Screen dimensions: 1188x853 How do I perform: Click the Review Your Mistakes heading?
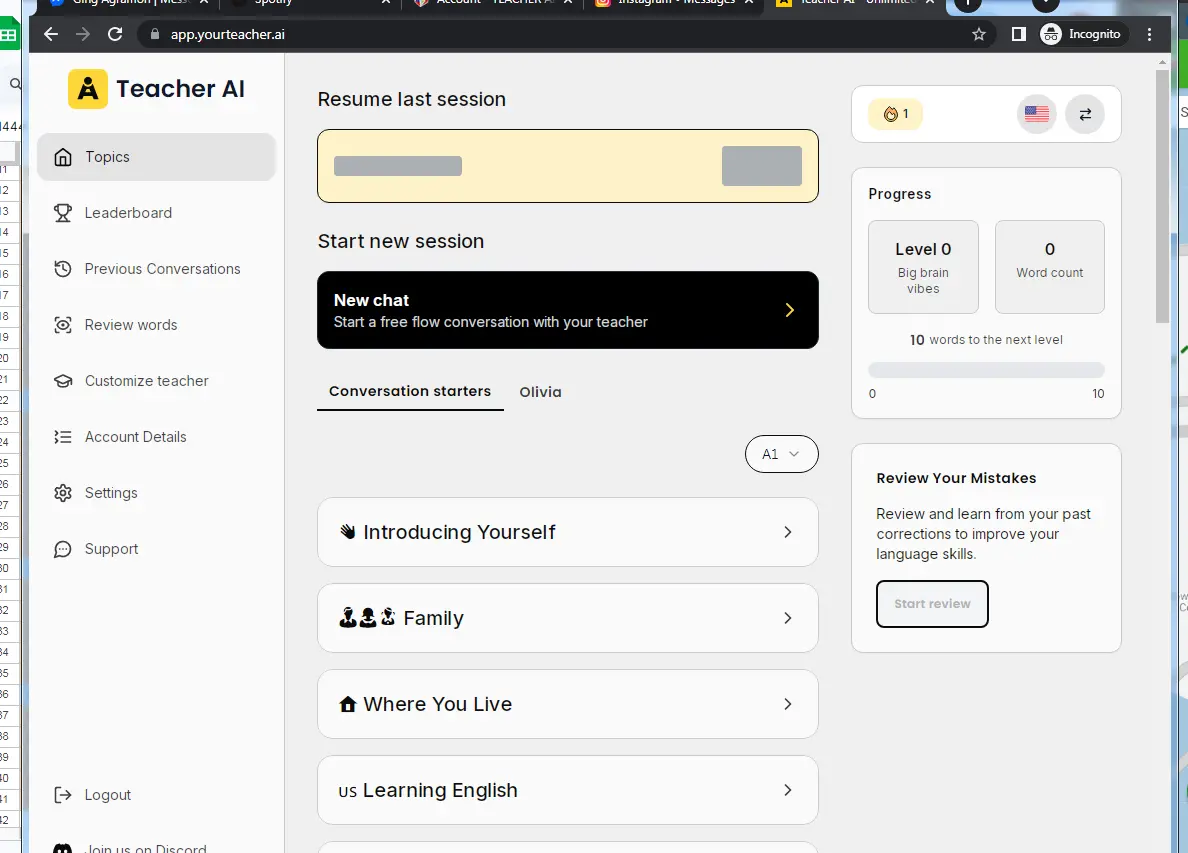[956, 478]
